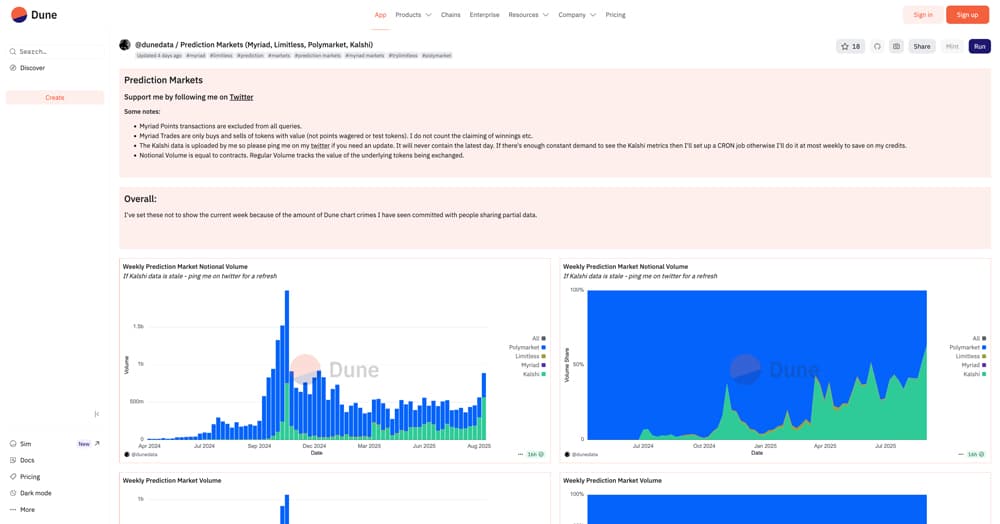
Task: Open Sim via its external link arrow
Action: pos(97,444)
